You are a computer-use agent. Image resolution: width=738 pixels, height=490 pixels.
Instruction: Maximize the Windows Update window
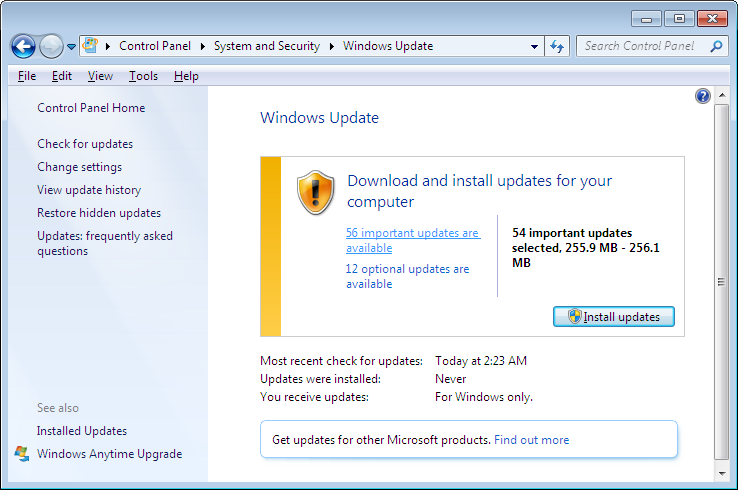click(679, 19)
